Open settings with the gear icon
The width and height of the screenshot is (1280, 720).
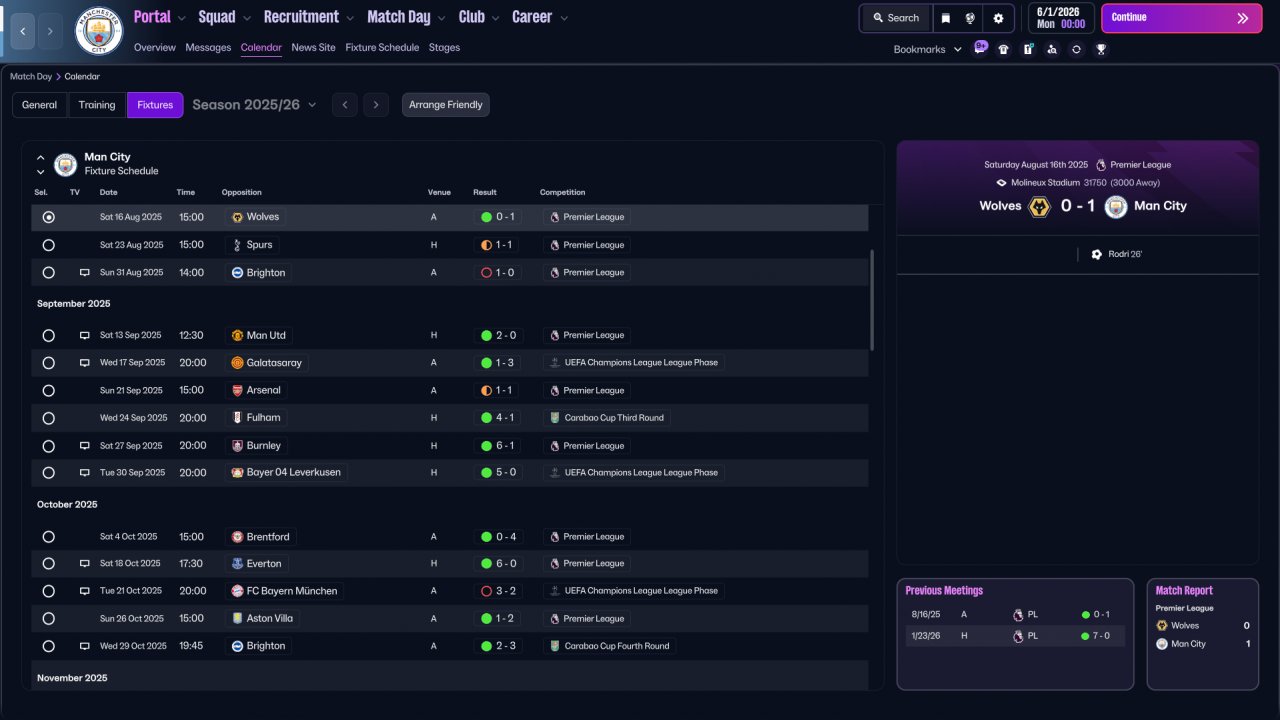[x=998, y=18]
